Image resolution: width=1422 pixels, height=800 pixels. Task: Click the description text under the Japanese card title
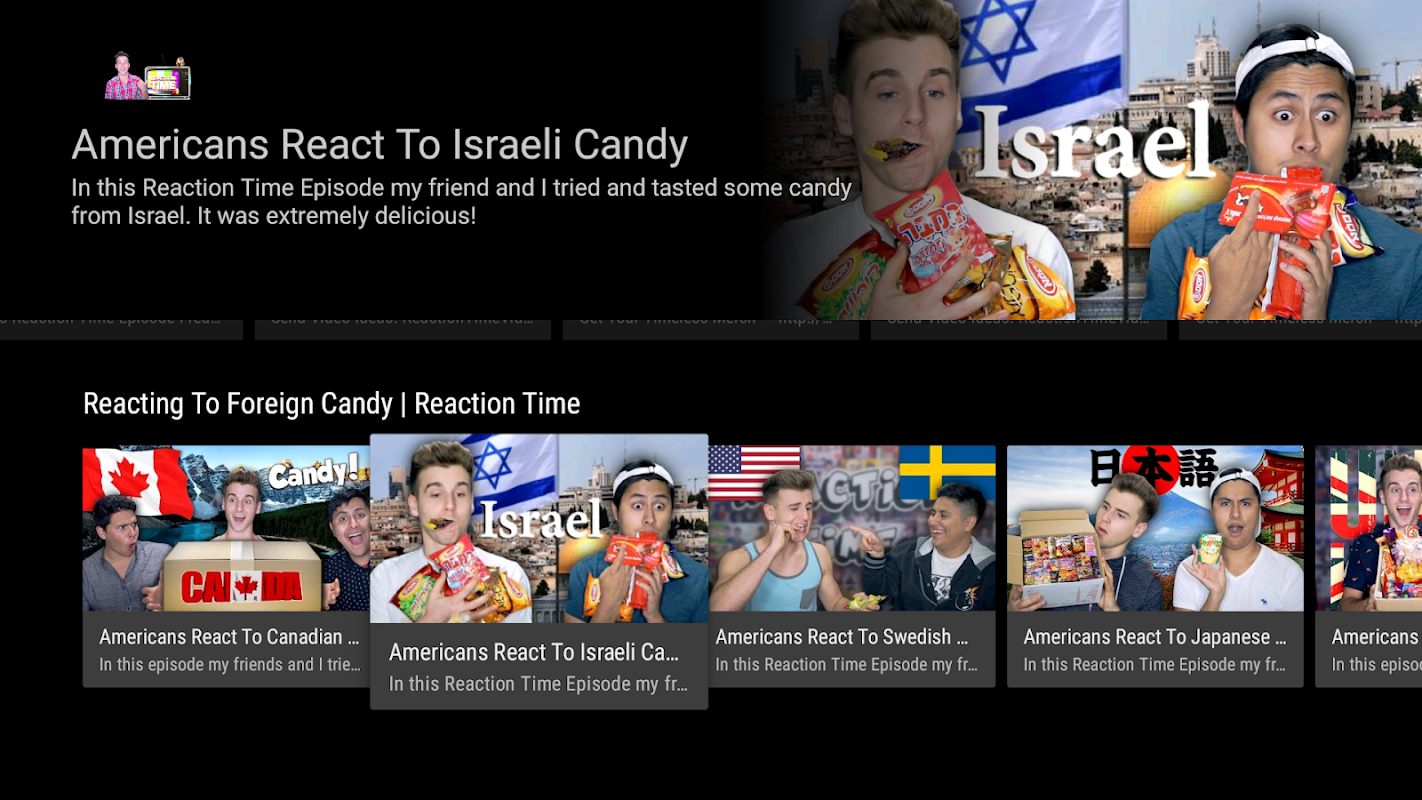click(x=1155, y=665)
